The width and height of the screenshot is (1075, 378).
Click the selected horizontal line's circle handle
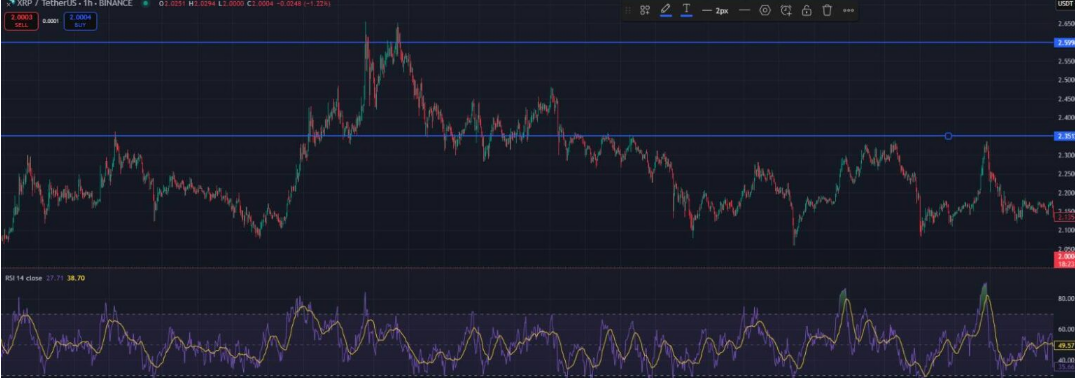click(x=948, y=136)
